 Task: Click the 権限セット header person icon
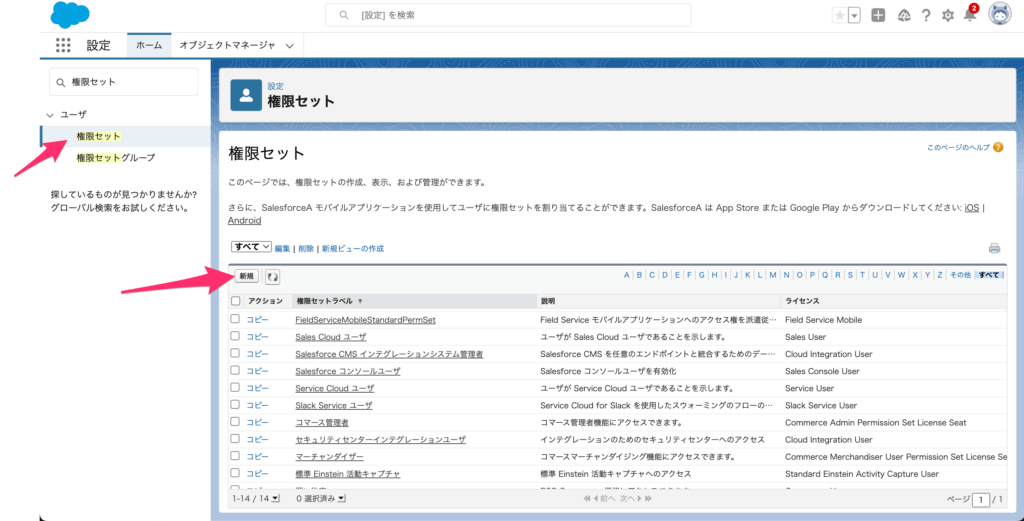pos(246,95)
